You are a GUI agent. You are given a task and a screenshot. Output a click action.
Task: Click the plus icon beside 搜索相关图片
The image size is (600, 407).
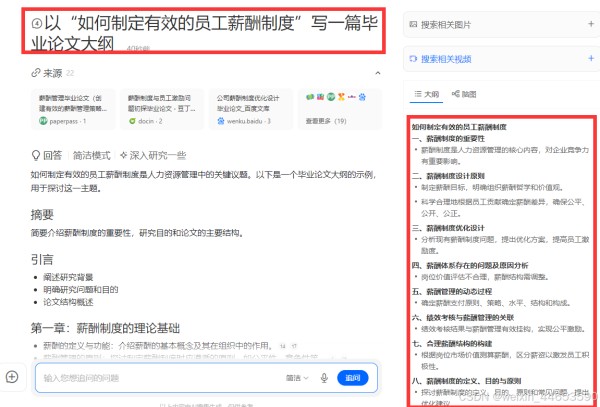(591, 24)
